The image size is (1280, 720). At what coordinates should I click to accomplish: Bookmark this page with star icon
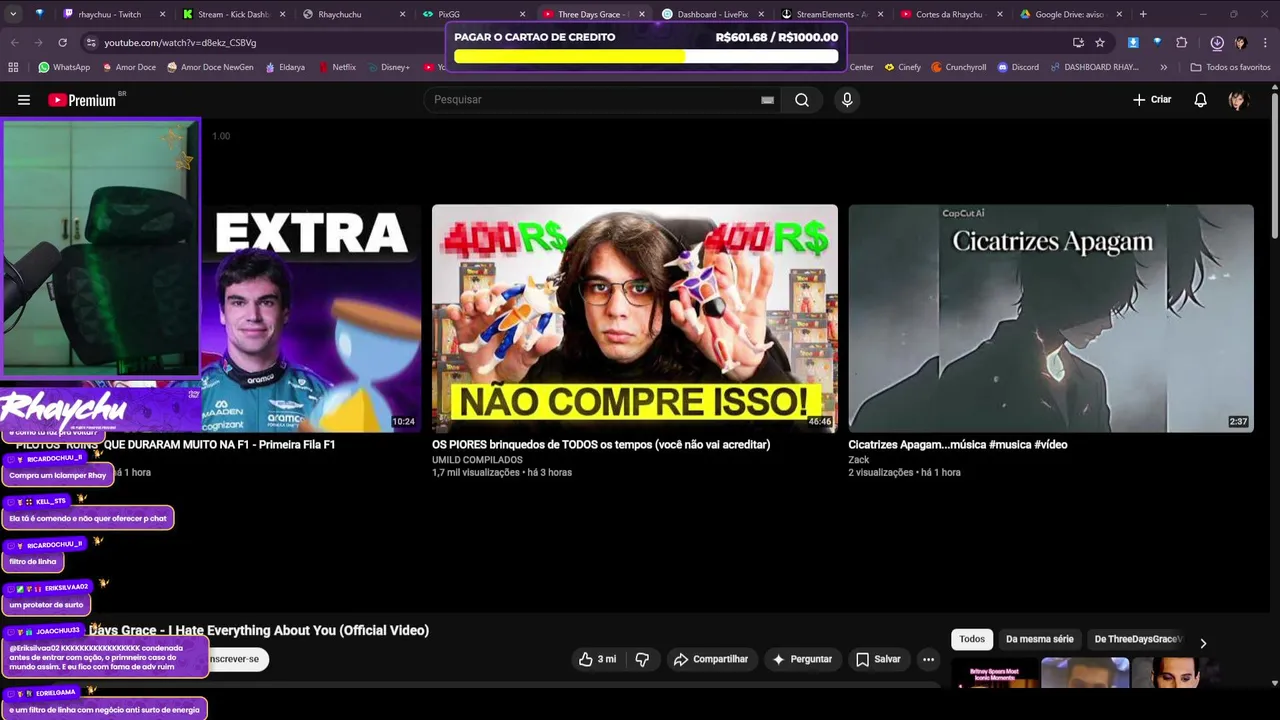click(x=1100, y=43)
